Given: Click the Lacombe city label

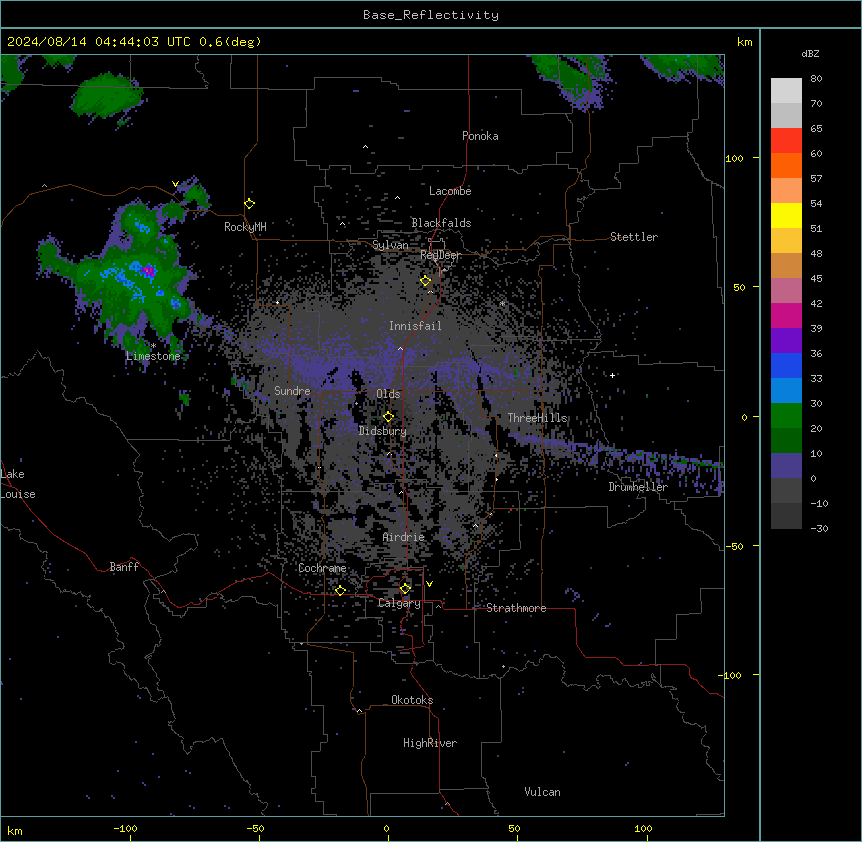Looking at the screenshot, I should 450,191.
